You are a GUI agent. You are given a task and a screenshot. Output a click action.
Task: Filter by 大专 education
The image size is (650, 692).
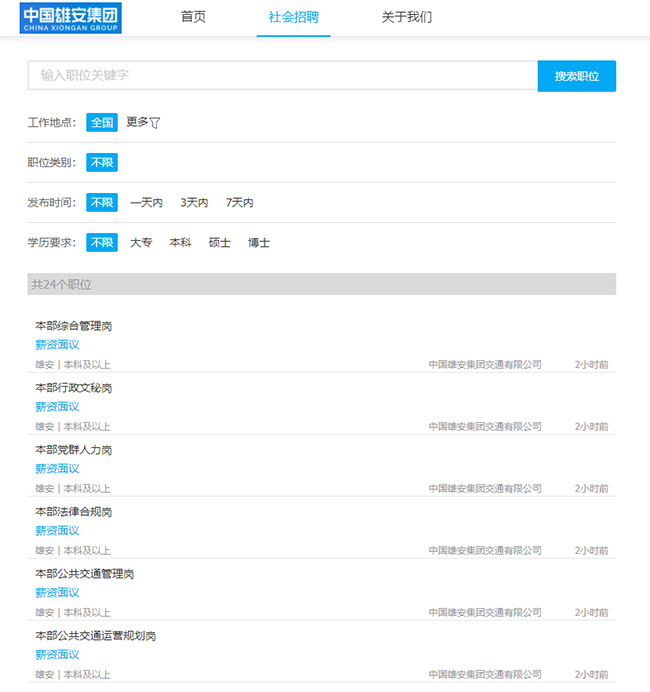pyautogui.click(x=141, y=242)
